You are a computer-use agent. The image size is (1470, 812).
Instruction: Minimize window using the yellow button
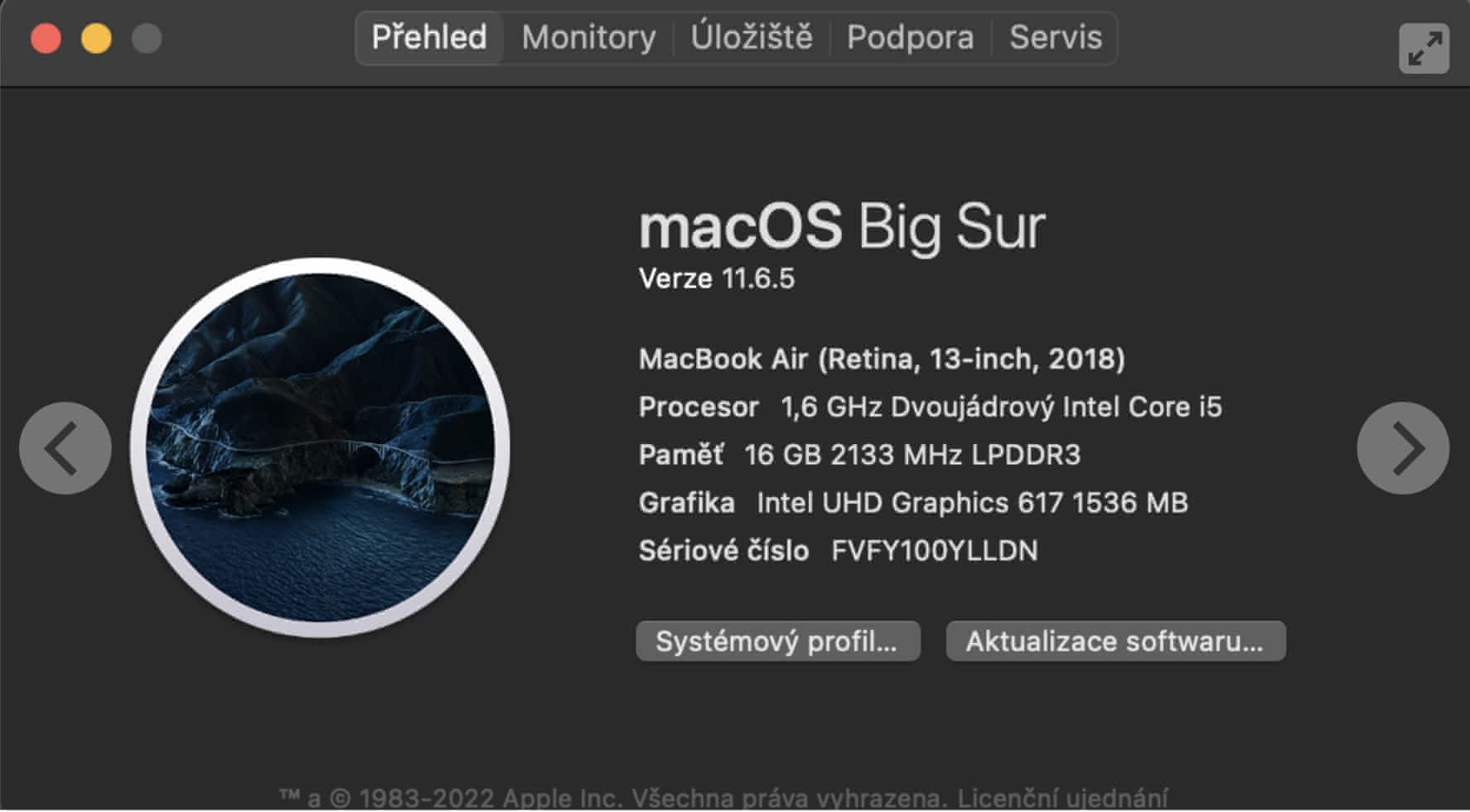pos(96,38)
